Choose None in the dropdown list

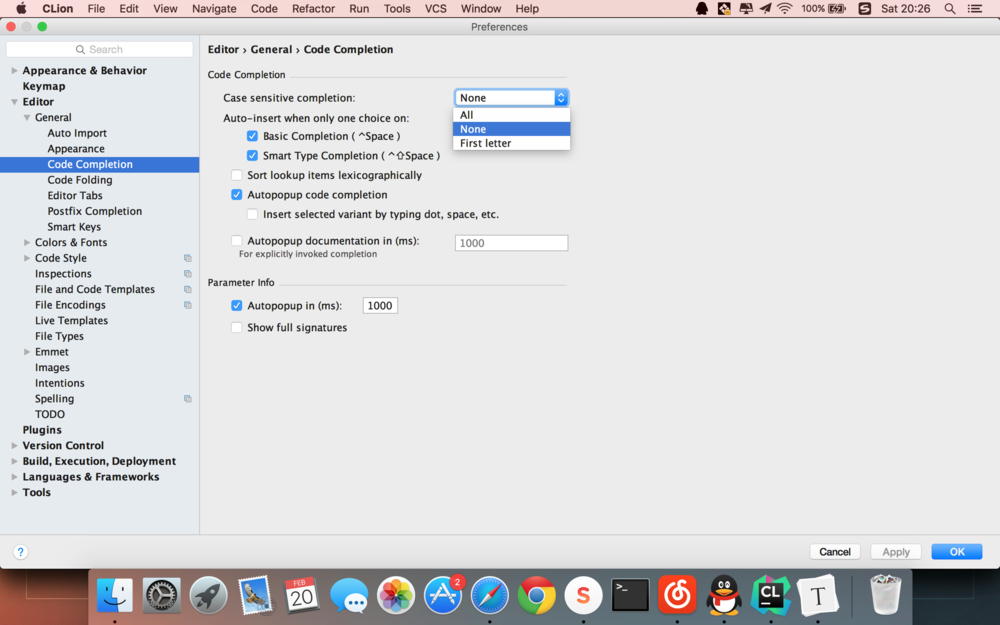[511, 129]
